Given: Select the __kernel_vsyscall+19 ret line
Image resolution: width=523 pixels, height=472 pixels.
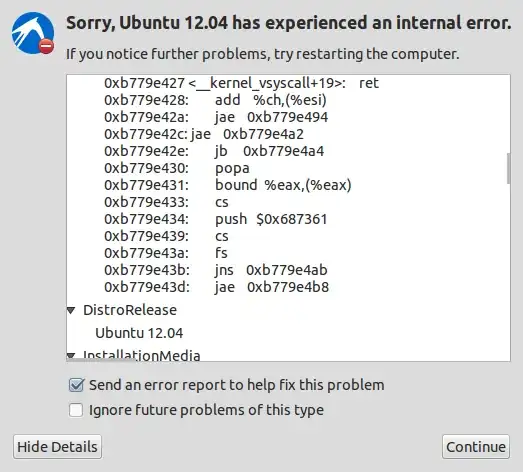Looking at the screenshot, I should [241, 83].
